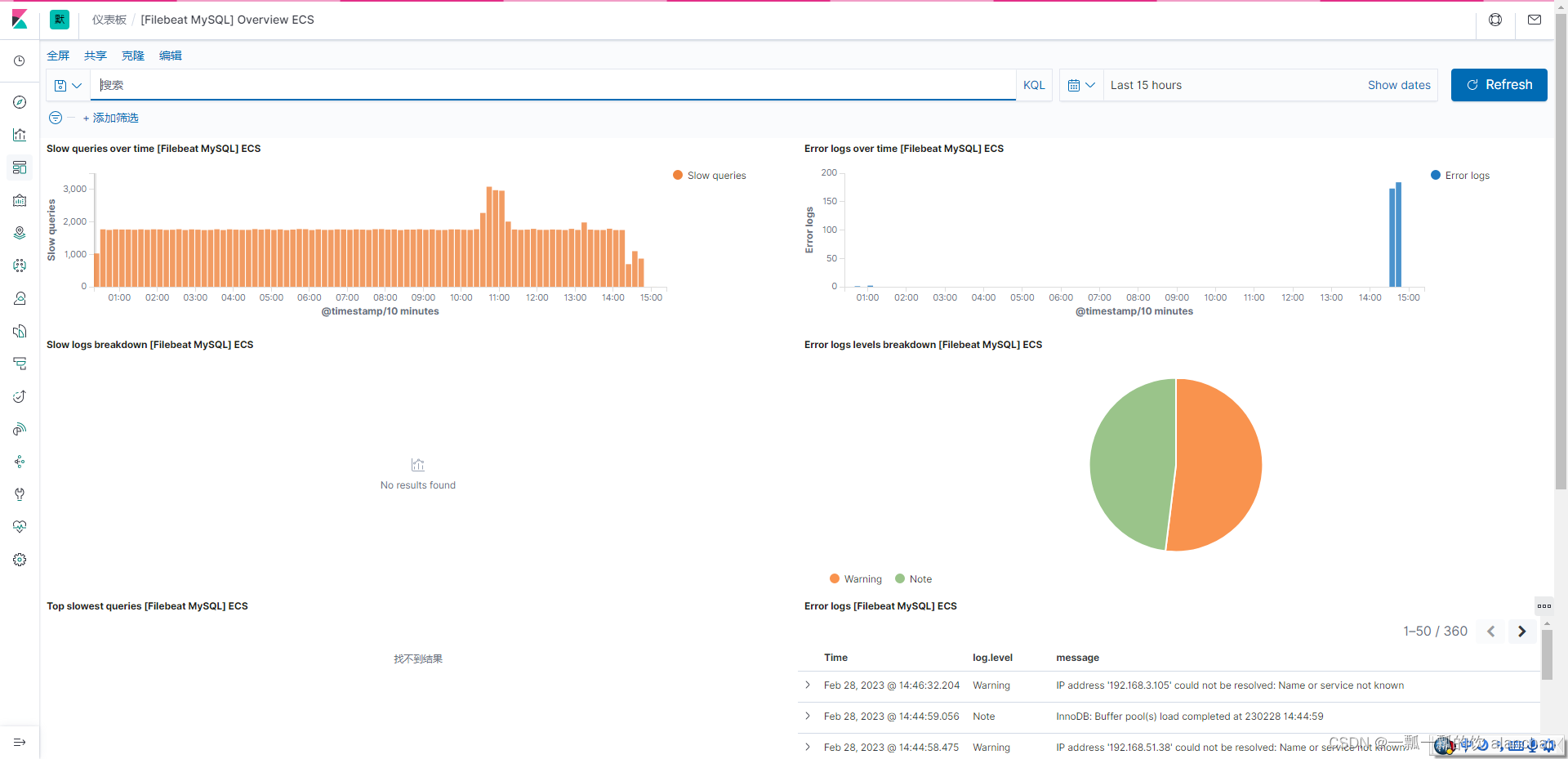
Task: Open Management gear icon in sidebar
Action: click(x=20, y=560)
